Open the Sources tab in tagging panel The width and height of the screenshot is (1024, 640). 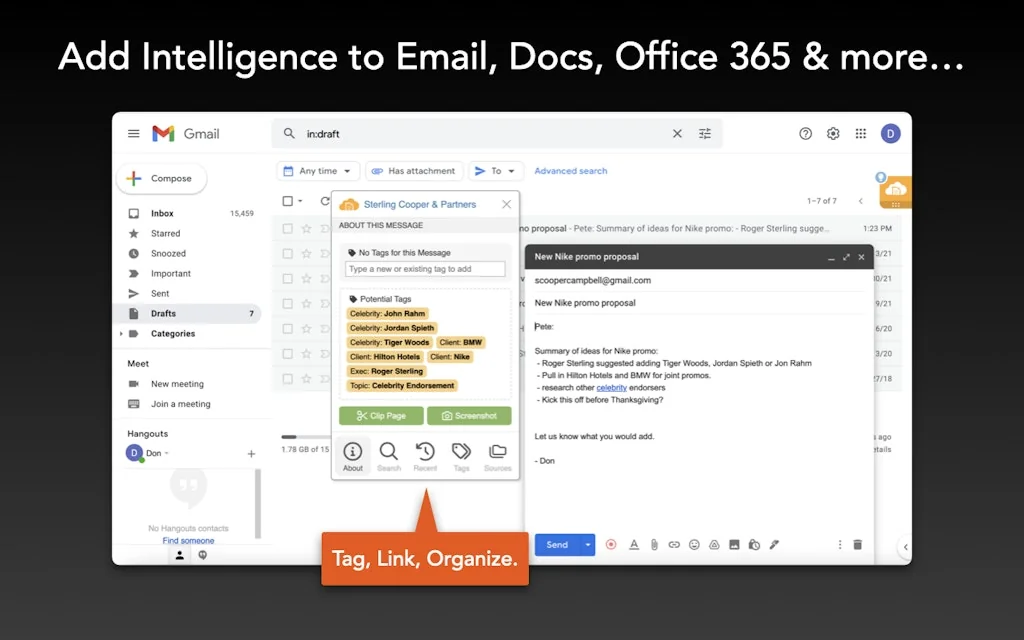498,456
